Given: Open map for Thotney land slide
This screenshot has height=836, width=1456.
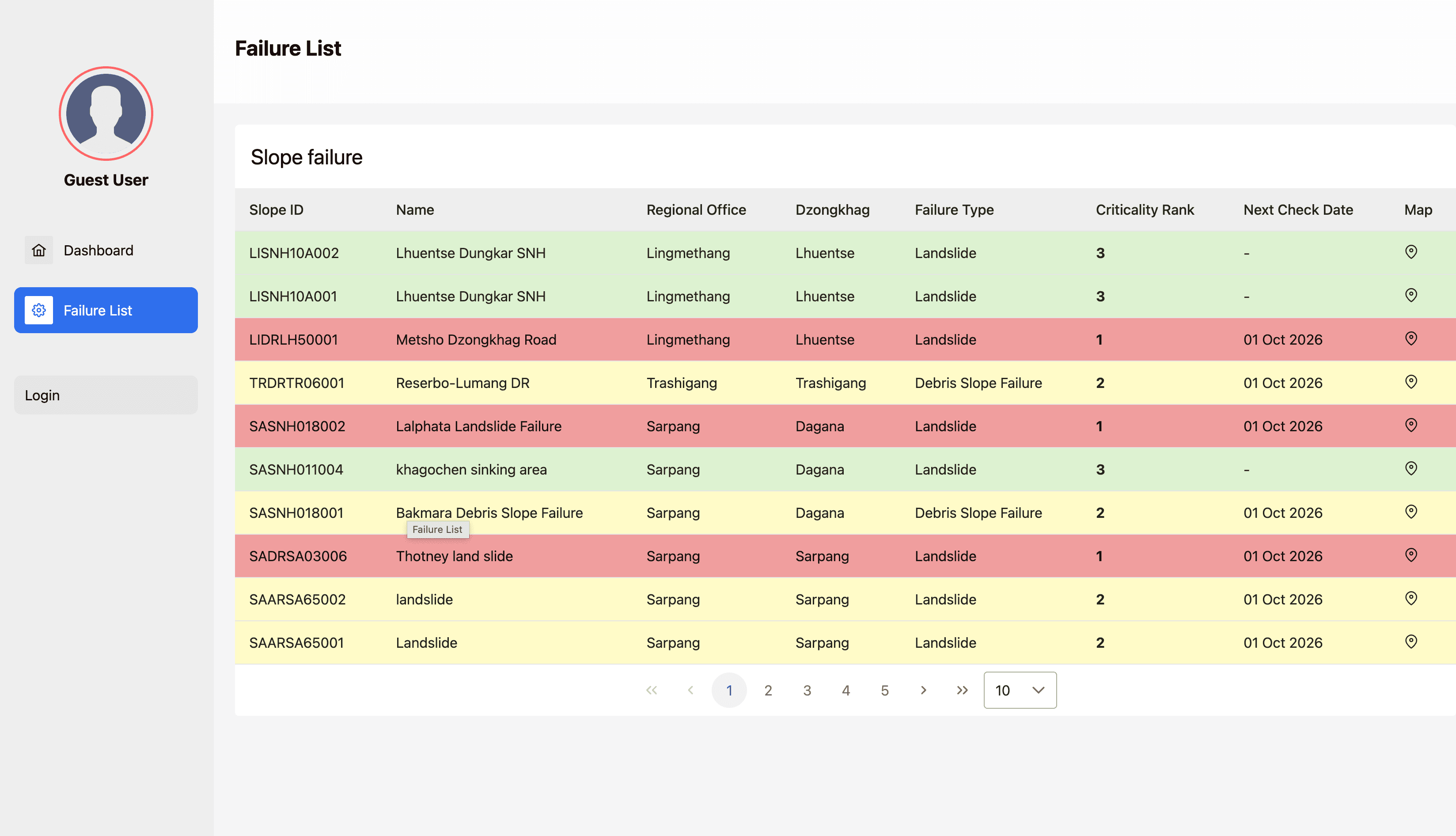Looking at the screenshot, I should 1410,555.
